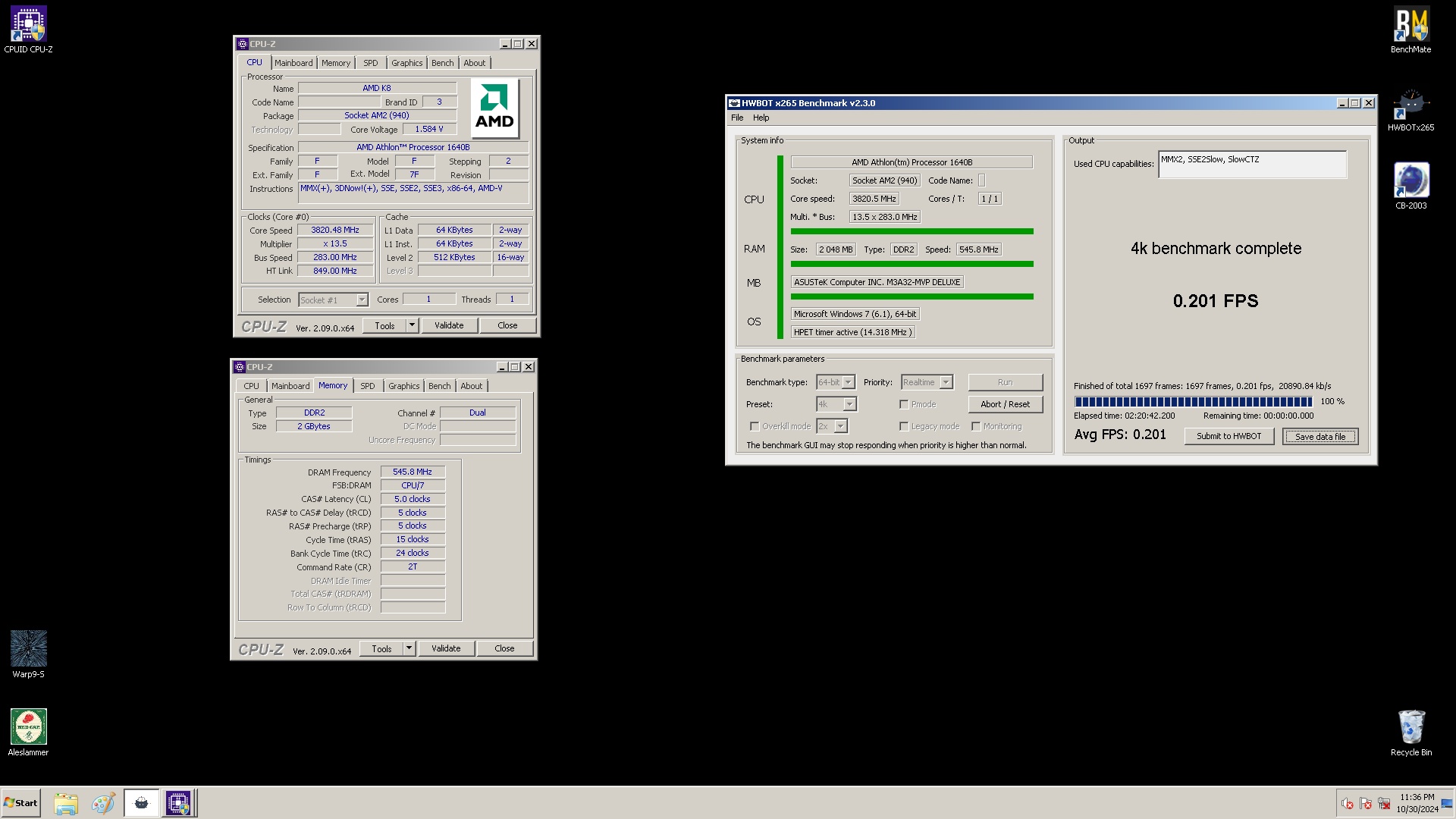
Task: Click Validate in bottom CPU-Z window
Action: tap(446, 648)
